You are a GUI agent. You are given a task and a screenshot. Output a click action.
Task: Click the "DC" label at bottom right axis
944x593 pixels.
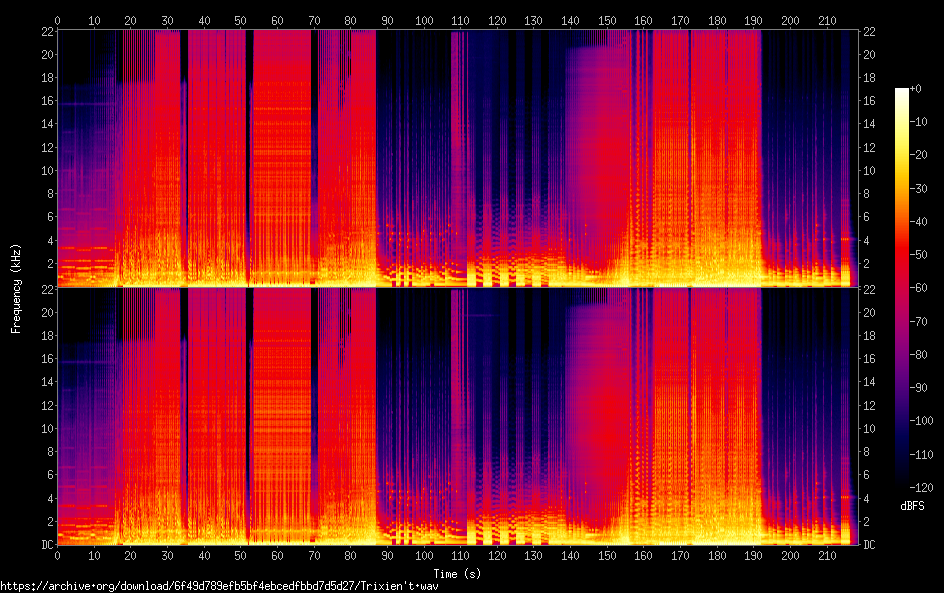pyautogui.click(x=870, y=545)
